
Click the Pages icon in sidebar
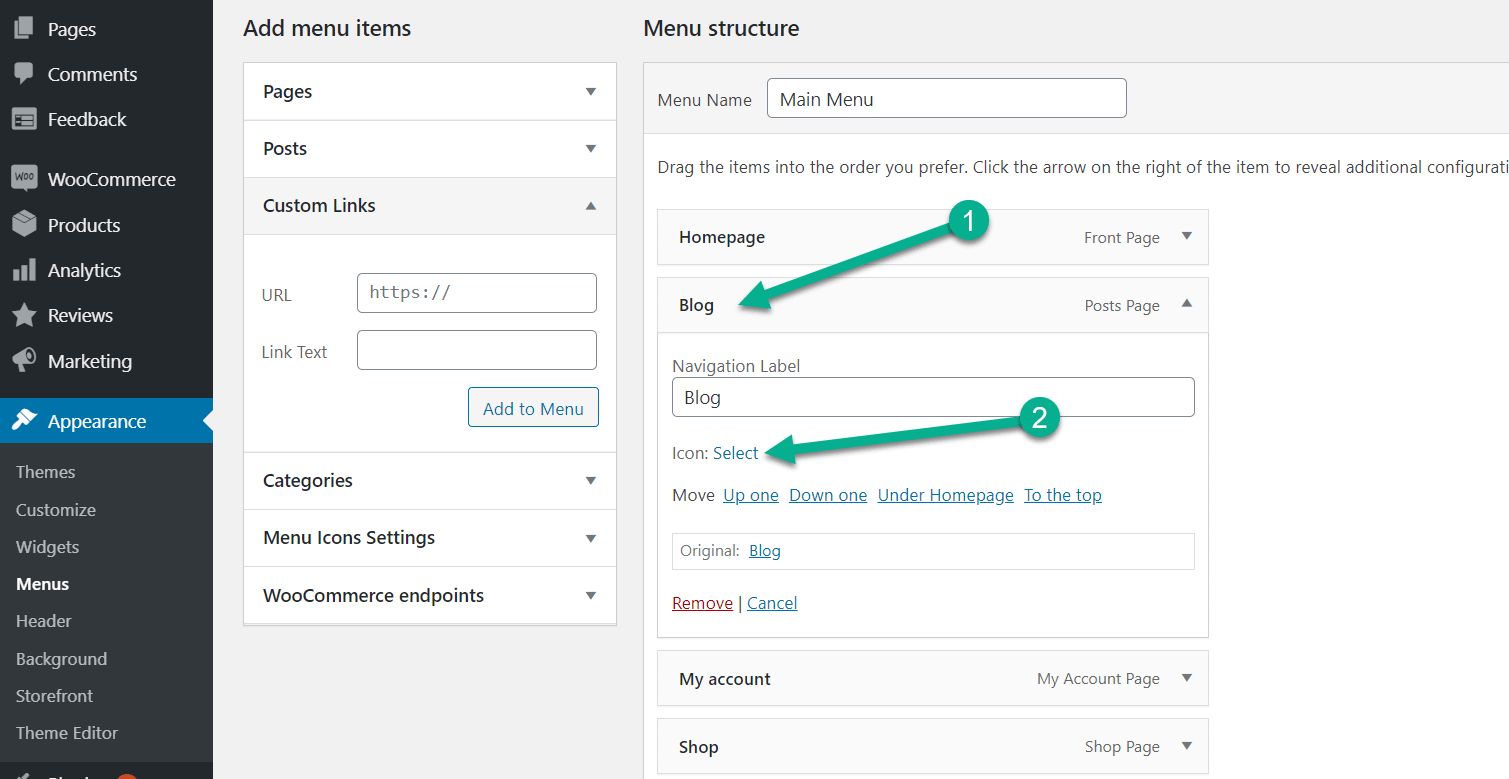coord(24,29)
